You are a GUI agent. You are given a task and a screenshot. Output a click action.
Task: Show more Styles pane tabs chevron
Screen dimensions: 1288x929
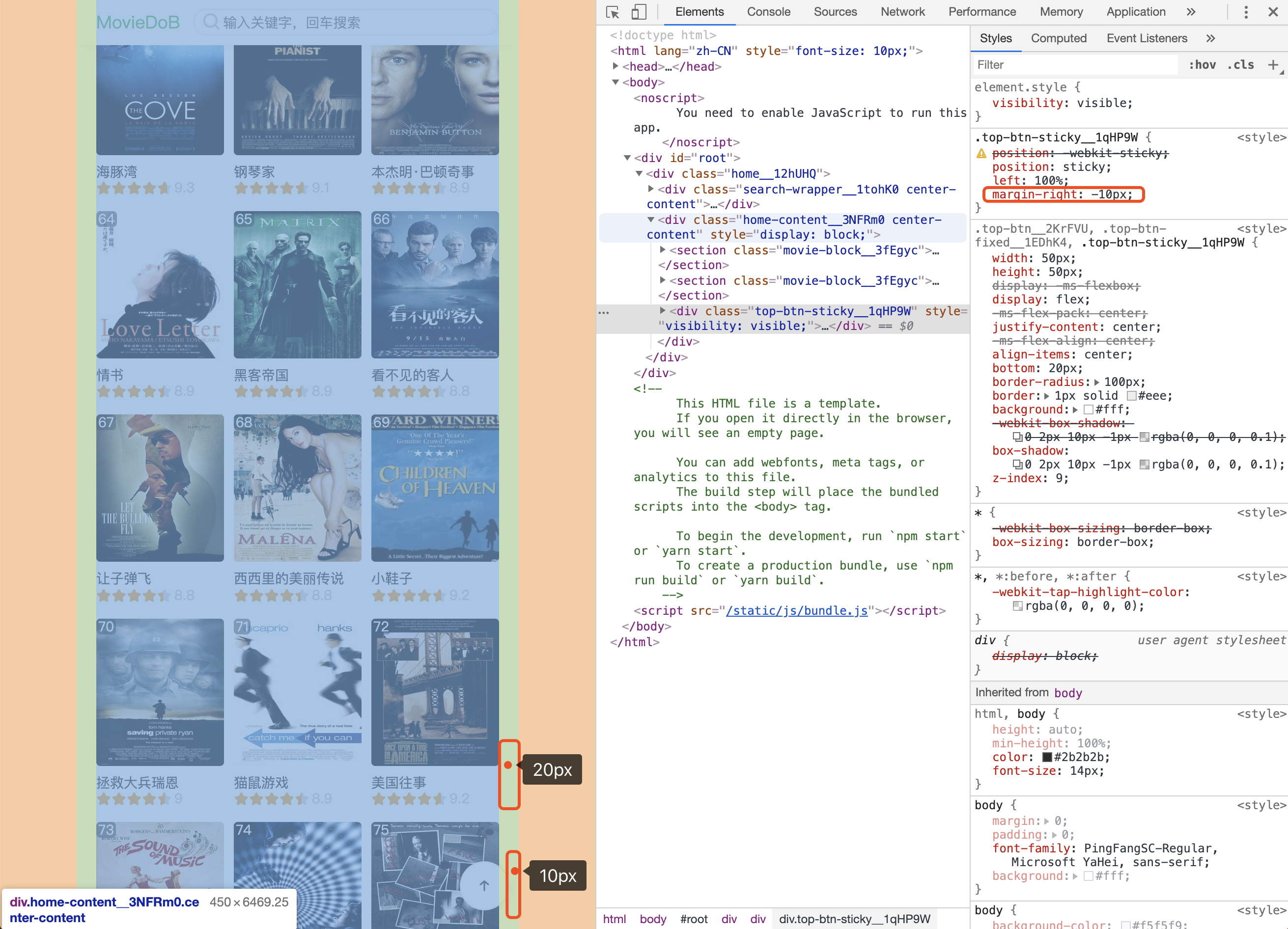coord(1210,38)
